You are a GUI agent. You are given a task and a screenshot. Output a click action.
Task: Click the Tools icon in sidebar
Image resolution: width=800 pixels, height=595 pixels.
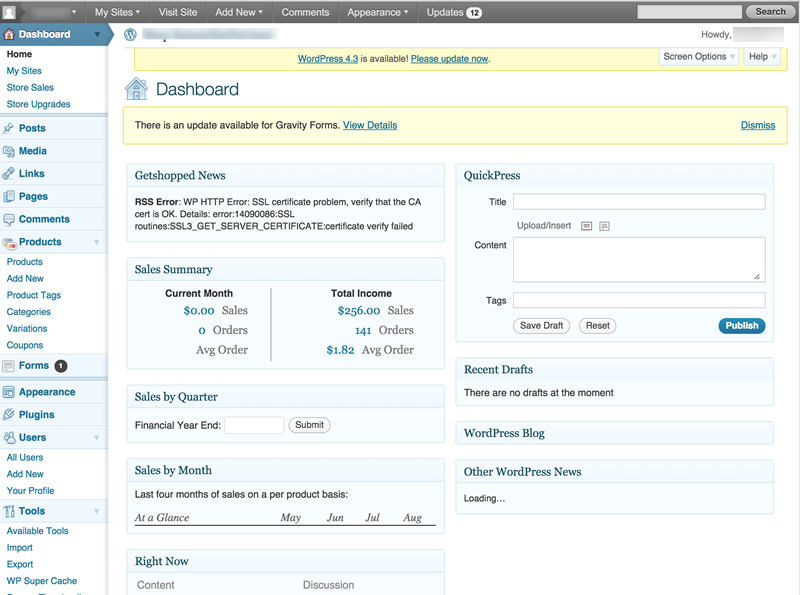pyautogui.click(x=9, y=511)
